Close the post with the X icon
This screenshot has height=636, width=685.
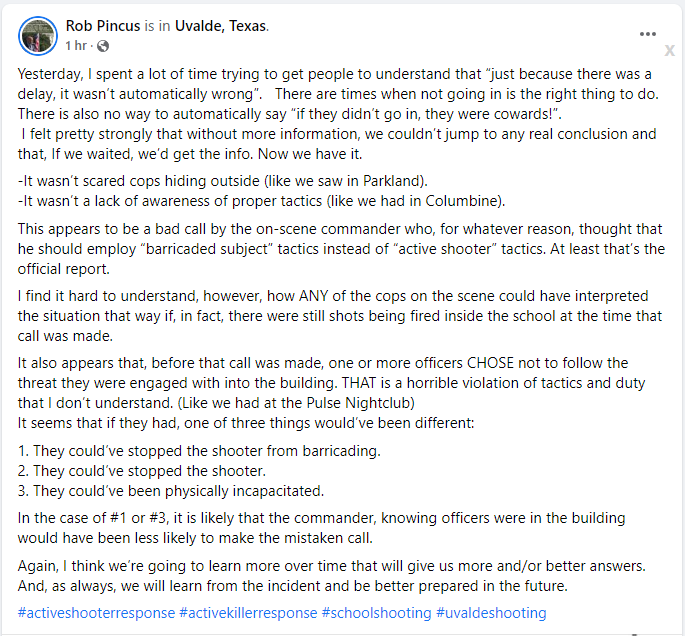tap(670, 50)
